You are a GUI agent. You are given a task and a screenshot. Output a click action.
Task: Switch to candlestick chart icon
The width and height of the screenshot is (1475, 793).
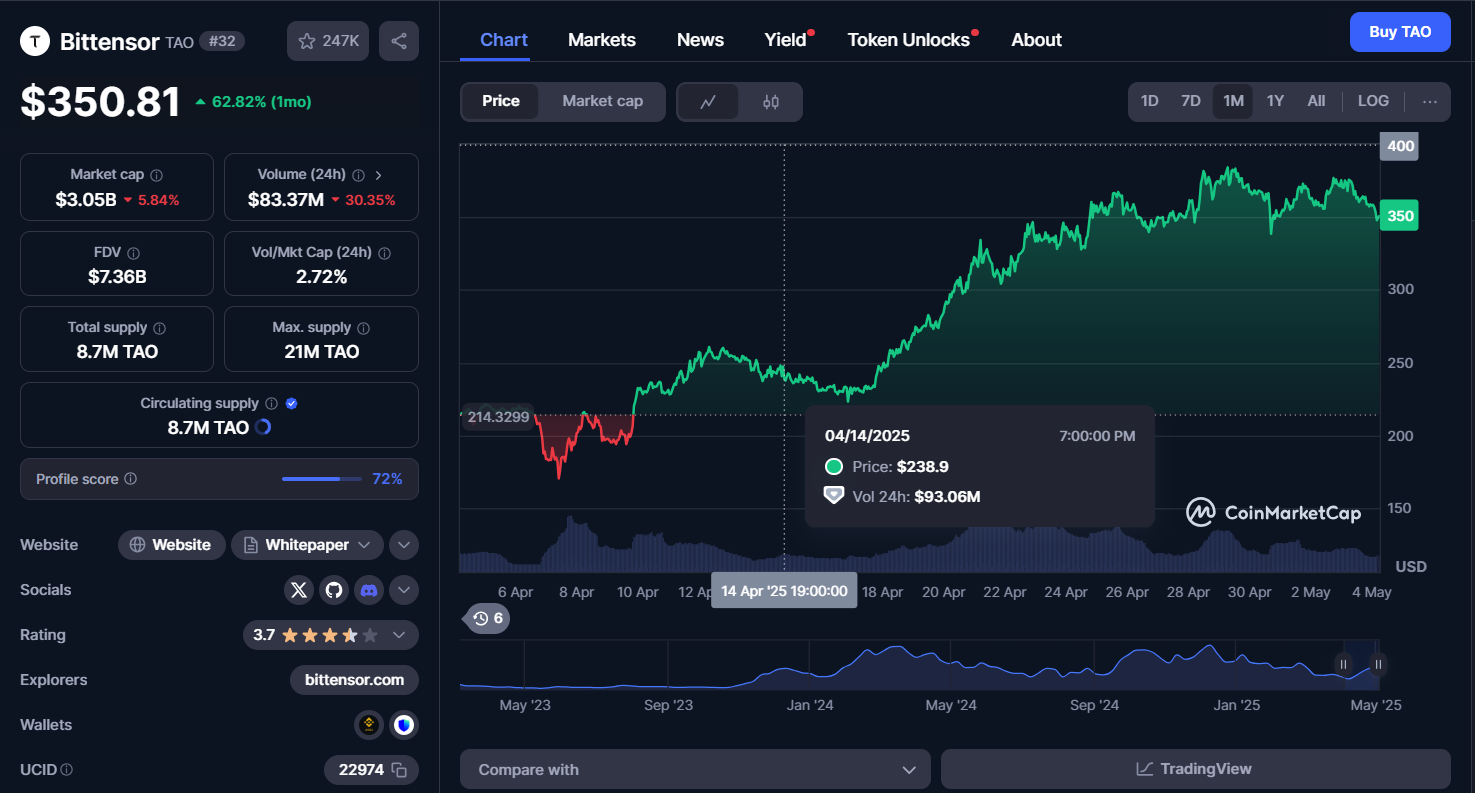tap(771, 102)
